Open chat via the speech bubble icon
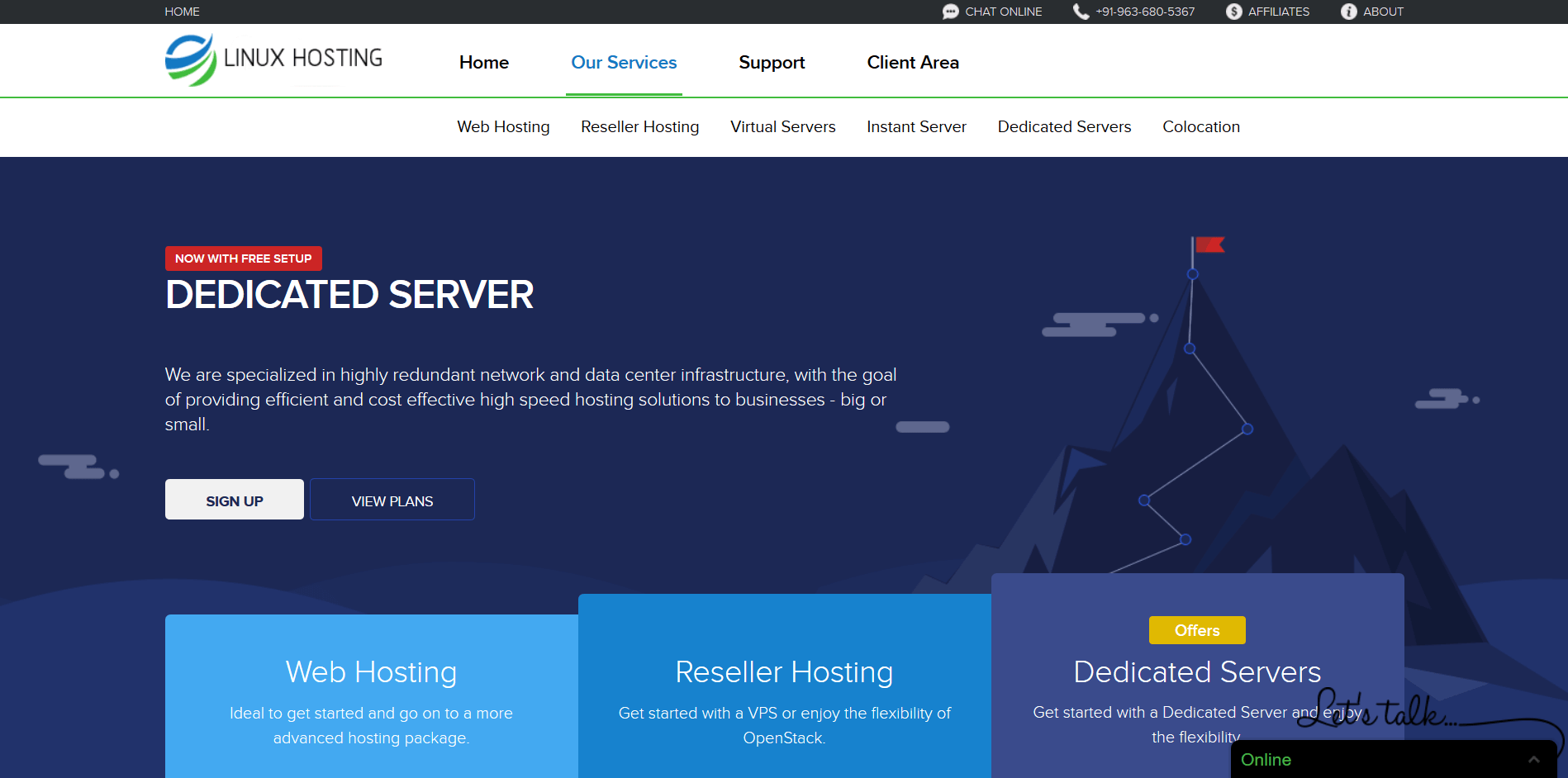The width and height of the screenshot is (1568, 778). 950,11
